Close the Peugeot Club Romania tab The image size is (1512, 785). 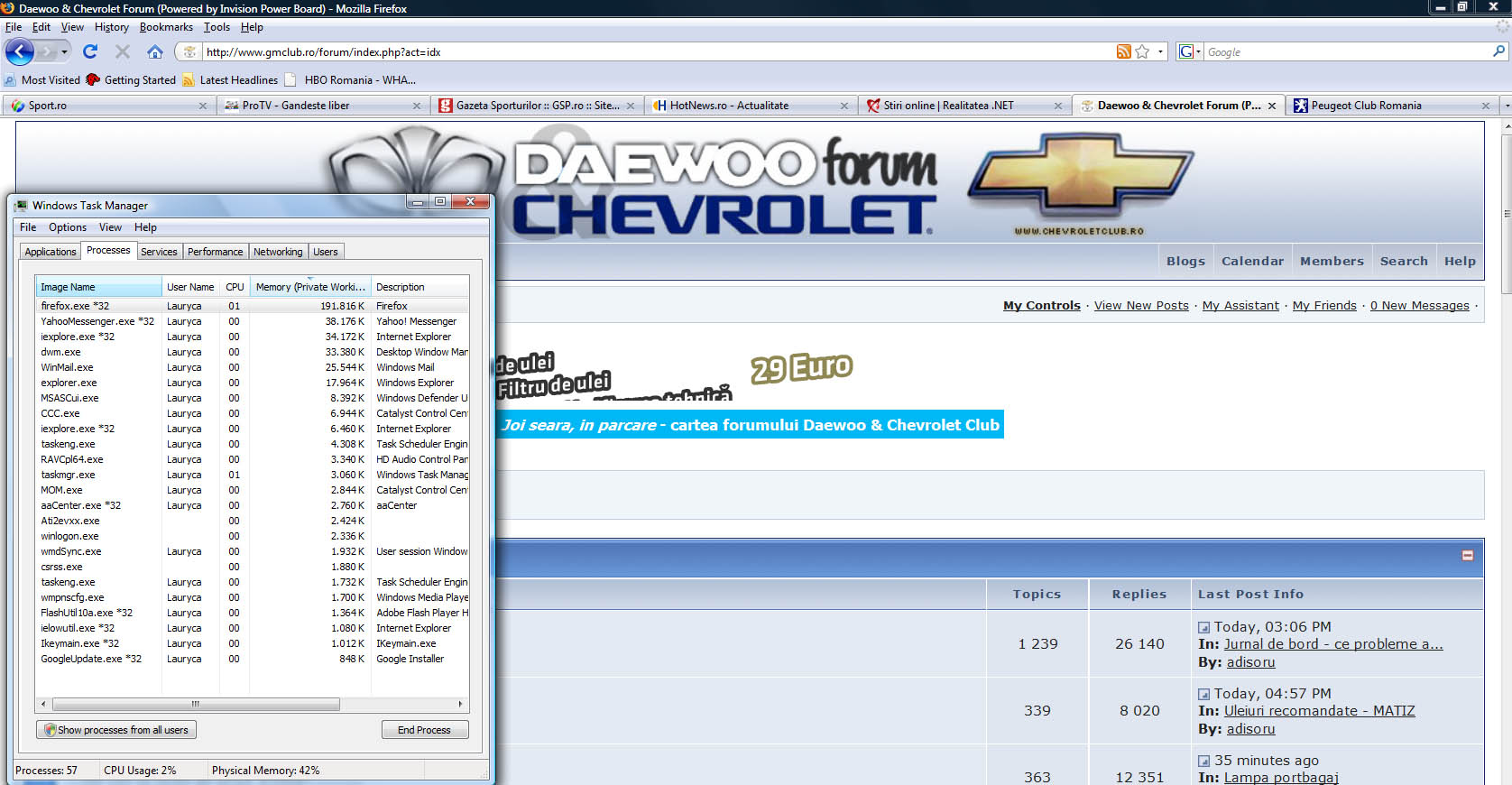(x=1486, y=106)
